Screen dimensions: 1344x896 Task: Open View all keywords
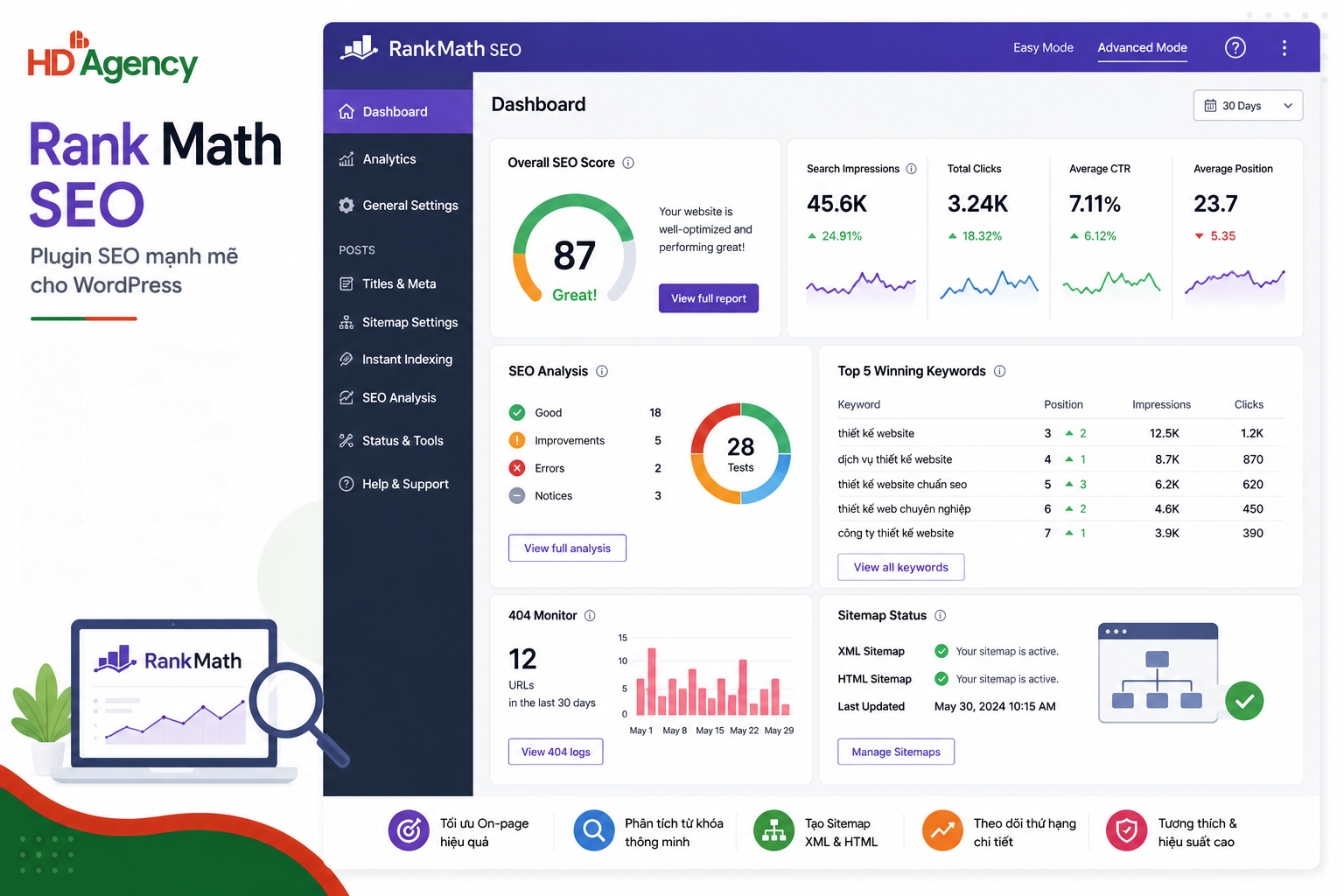click(x=901, y=567)
